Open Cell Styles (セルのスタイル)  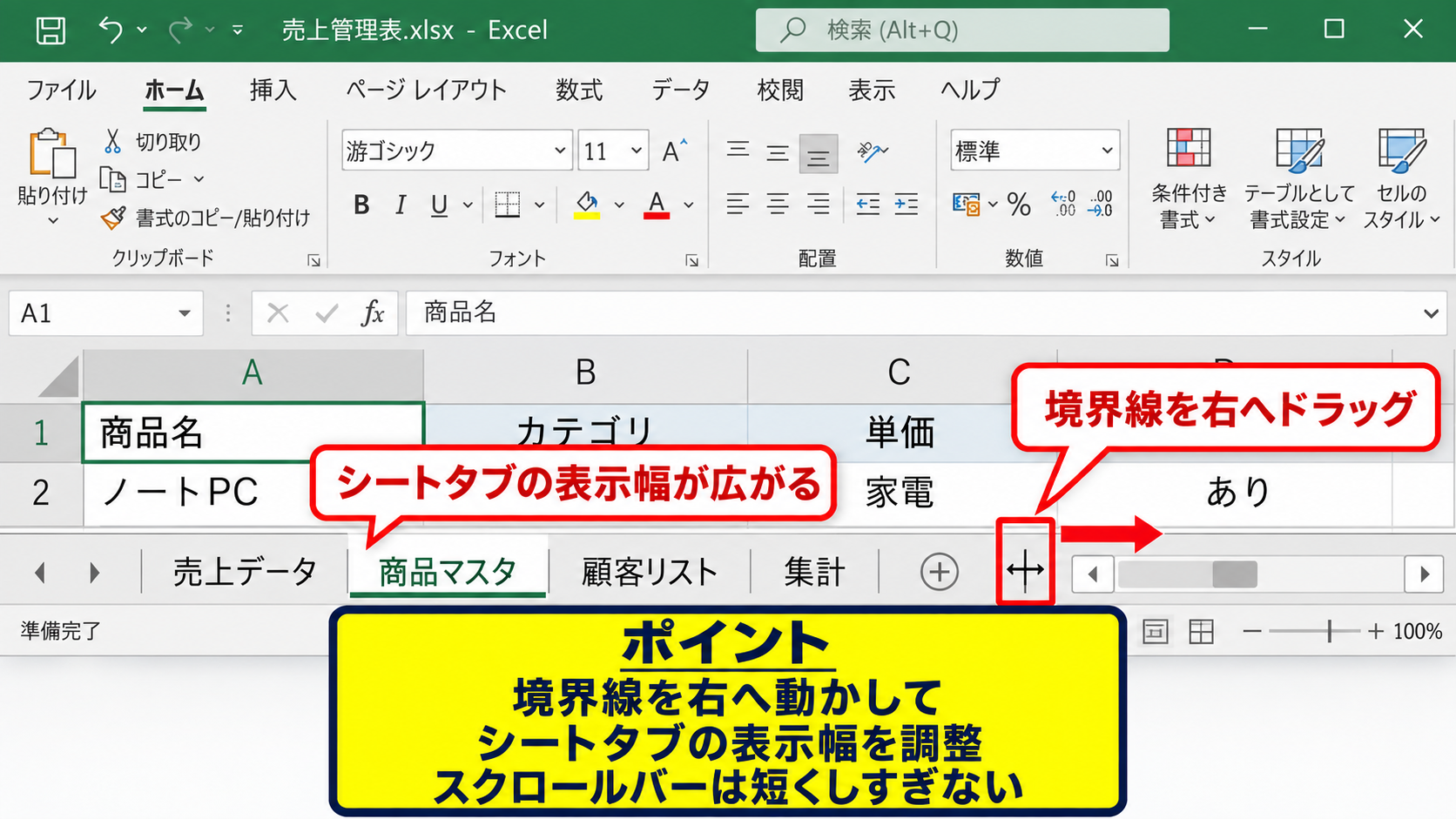click(x=1400, y=178)
